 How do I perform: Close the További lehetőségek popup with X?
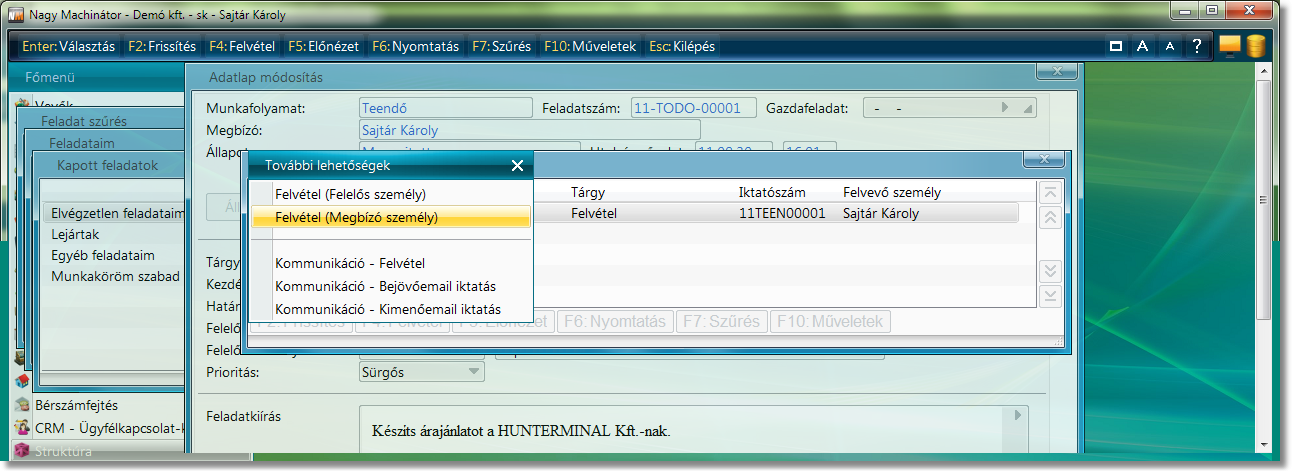[517, 166]
